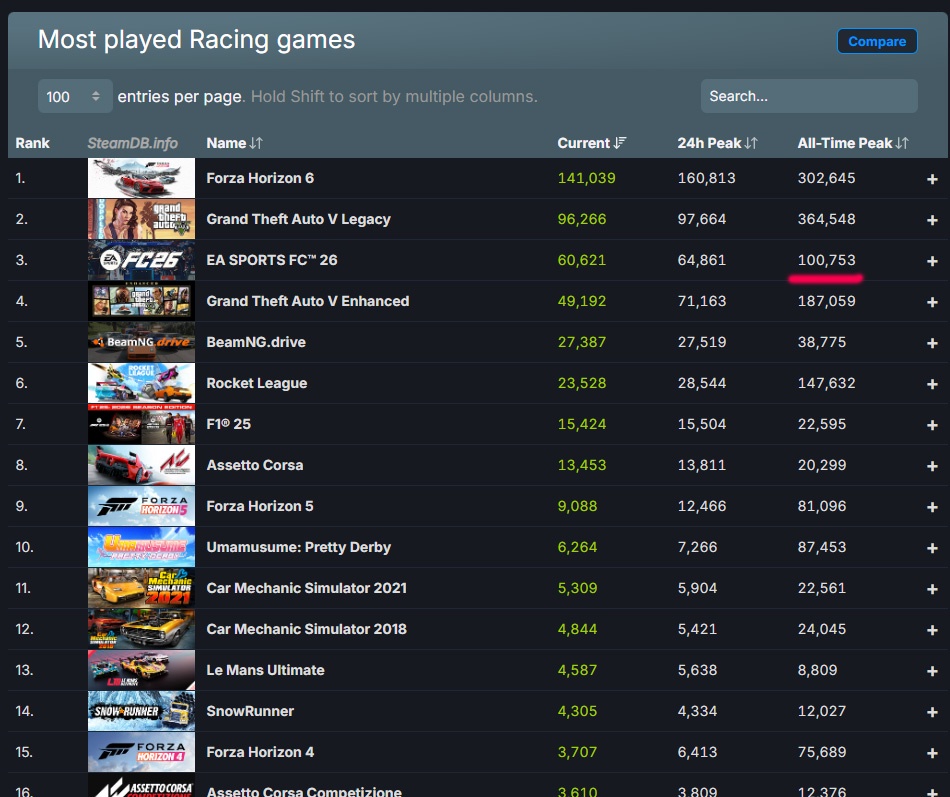Open SnowRunner name link
The height and width of the screenshot is (797, 950).
point(250,711)
